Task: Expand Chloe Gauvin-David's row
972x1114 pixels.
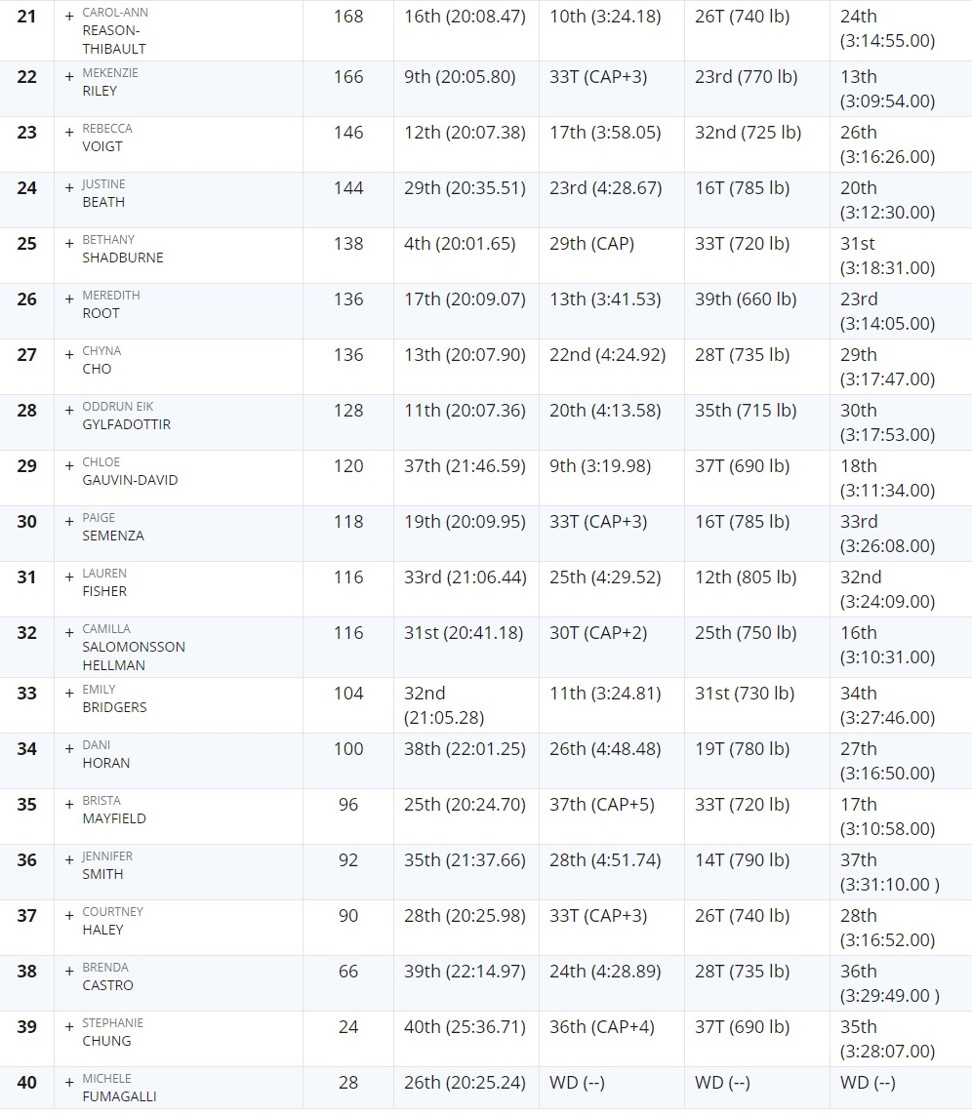Action: (x=69, y=465)
